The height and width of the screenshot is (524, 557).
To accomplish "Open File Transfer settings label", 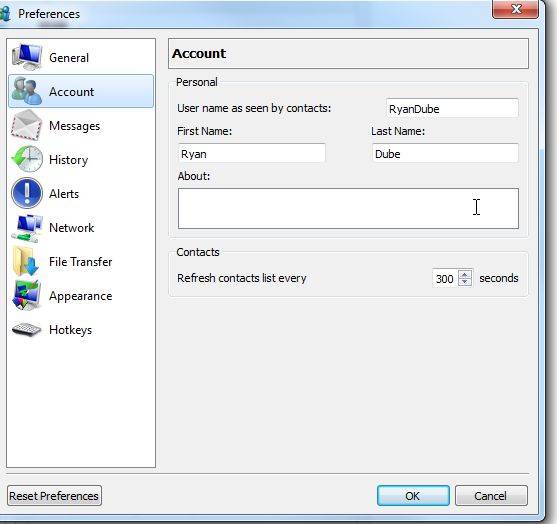I will [x=81, y=262].
